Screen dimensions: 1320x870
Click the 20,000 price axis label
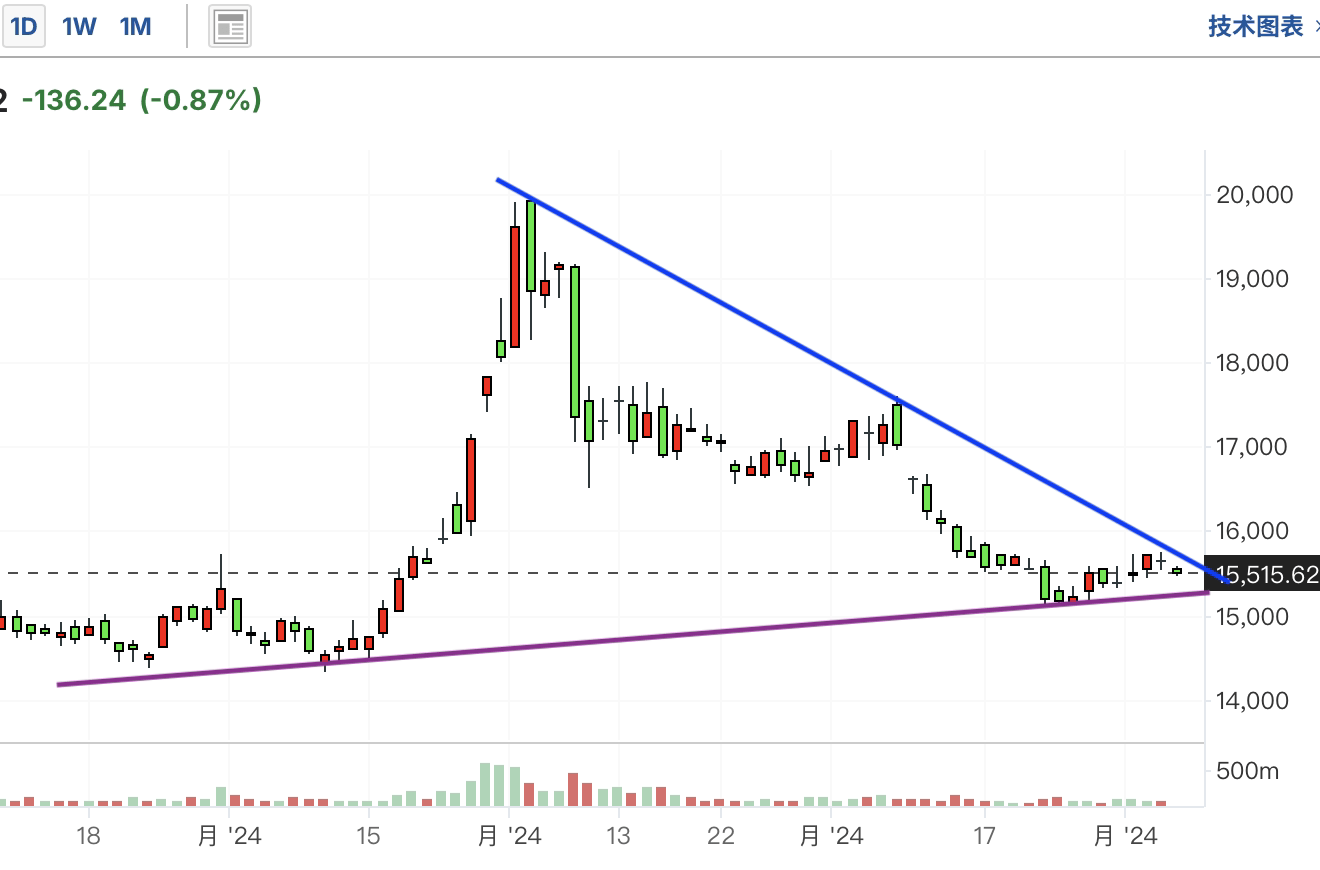pos(1254,194)
